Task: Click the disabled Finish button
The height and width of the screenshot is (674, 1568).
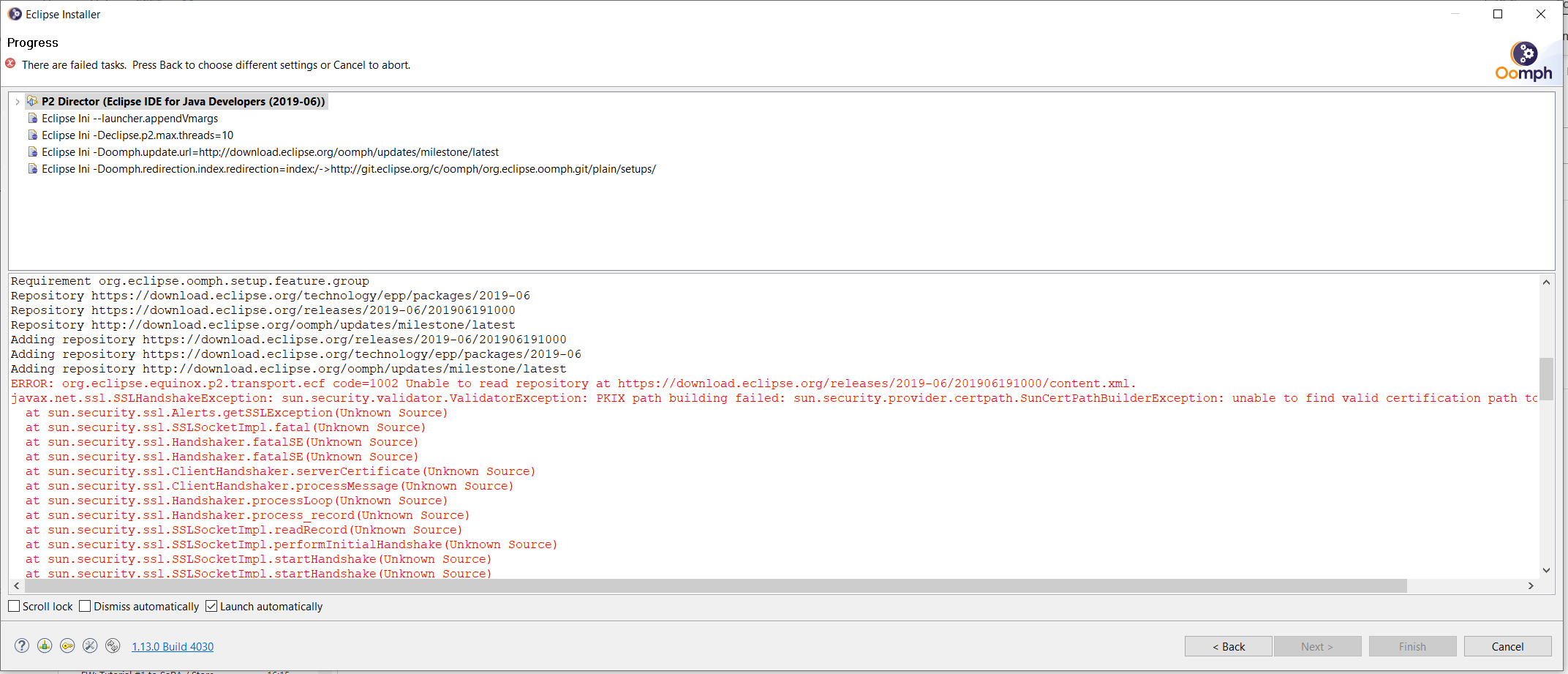Action: pyautogui.click(x=1412, y=646)
